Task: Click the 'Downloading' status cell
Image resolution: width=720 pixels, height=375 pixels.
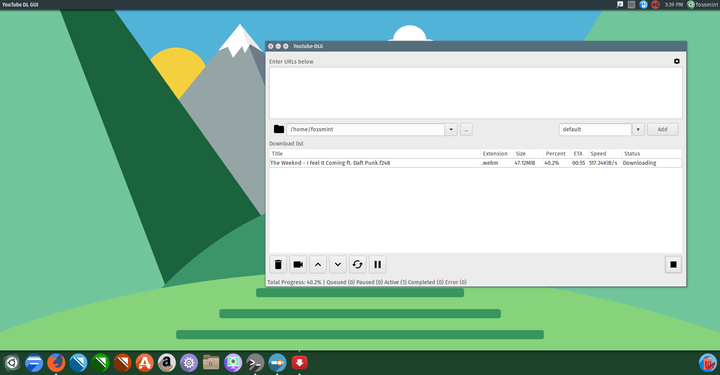Action: point(639,163)
